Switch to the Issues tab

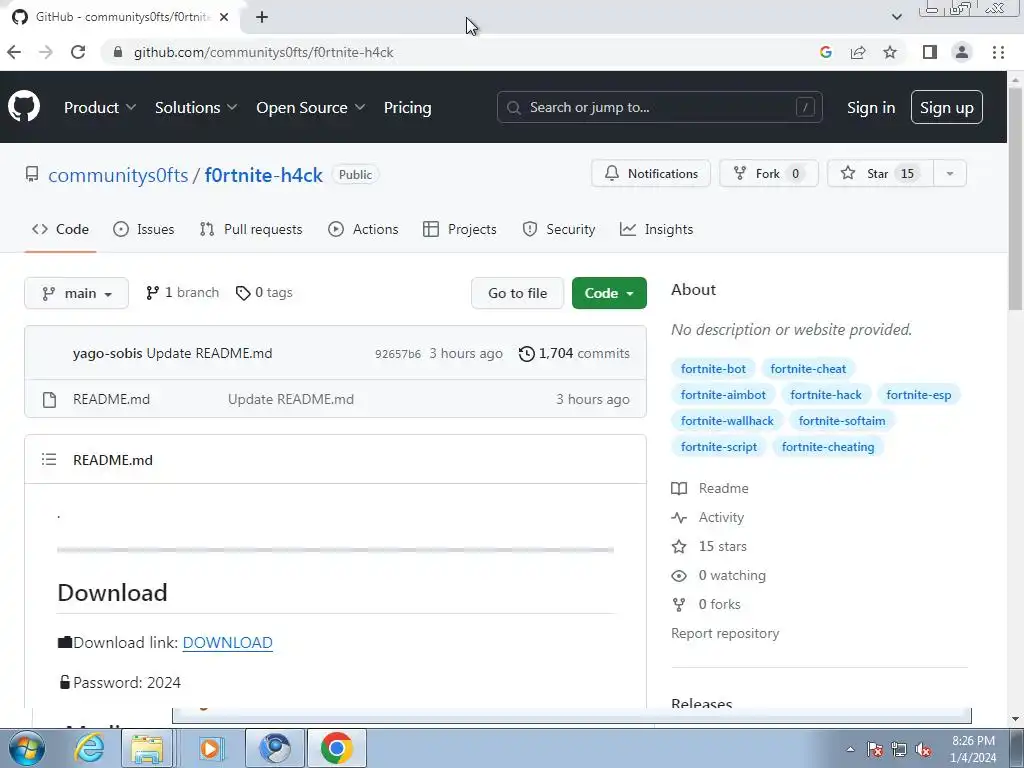point(144,229)
